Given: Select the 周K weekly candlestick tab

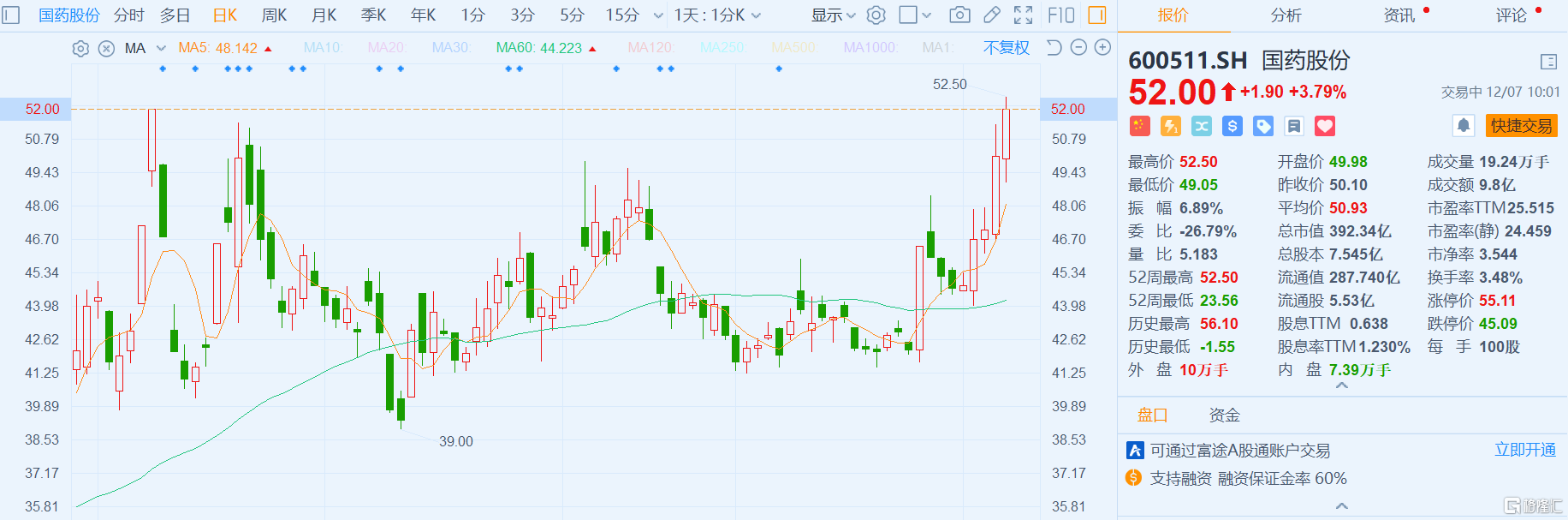Looking at the screenshot, I should click(275, 15).
